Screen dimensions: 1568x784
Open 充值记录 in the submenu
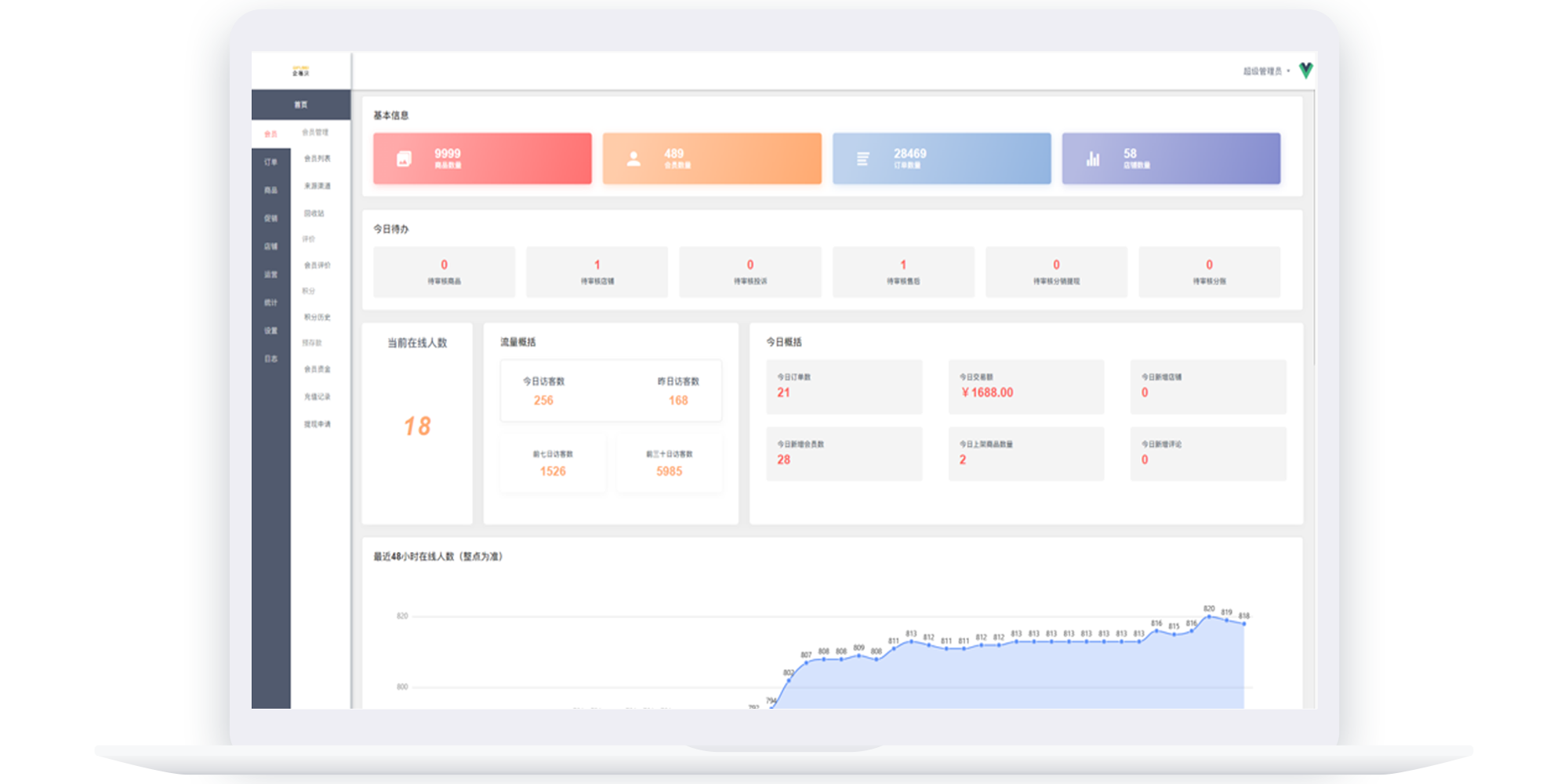point(317,397)
